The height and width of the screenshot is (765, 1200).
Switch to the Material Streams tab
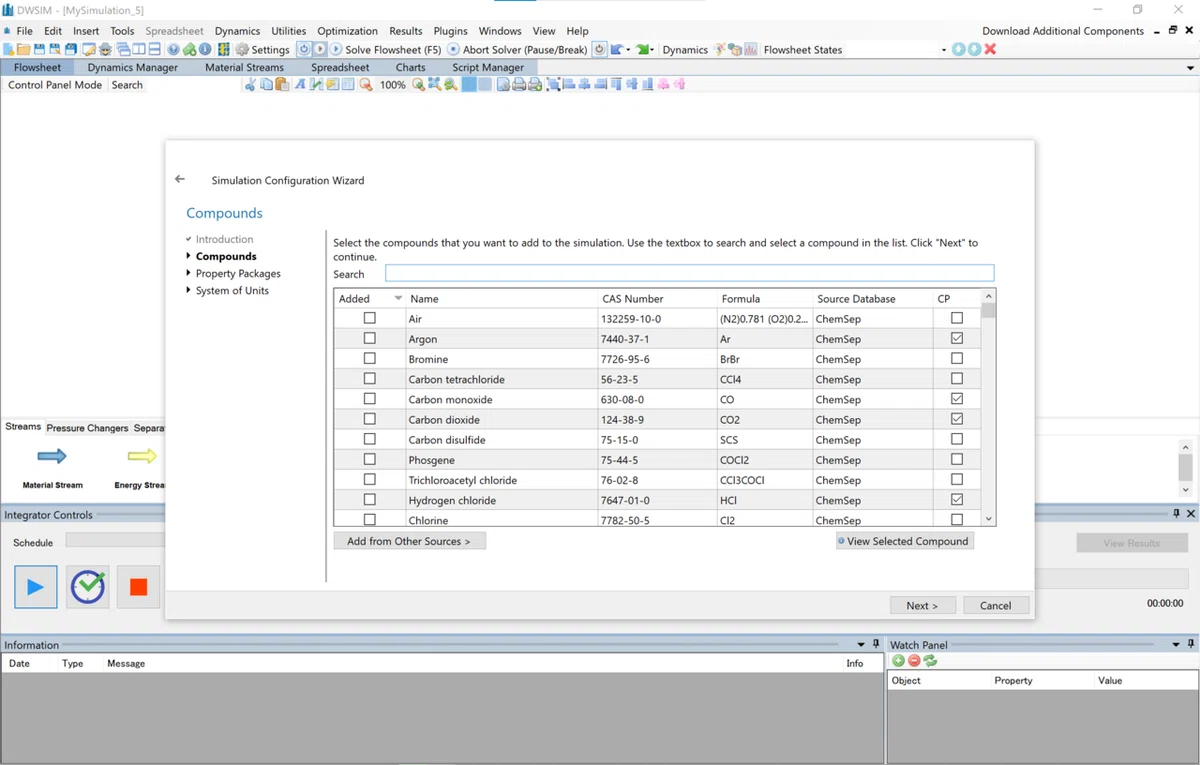pyautogui.click(x=244, y=67)
